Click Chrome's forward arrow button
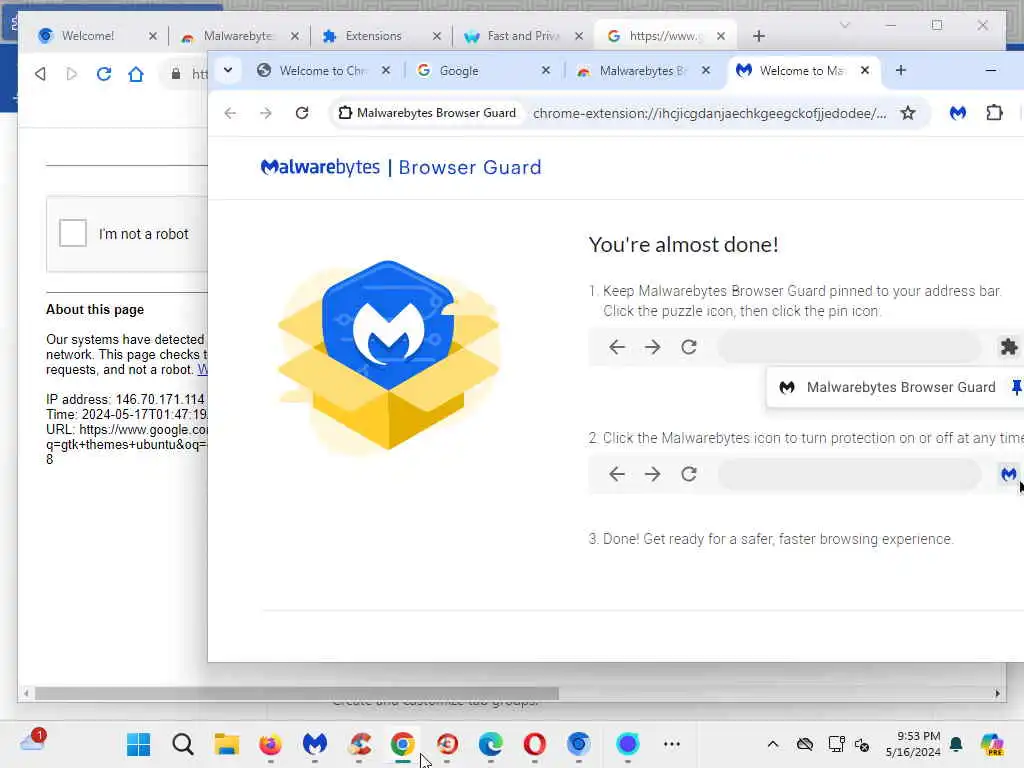 [265, 113]
